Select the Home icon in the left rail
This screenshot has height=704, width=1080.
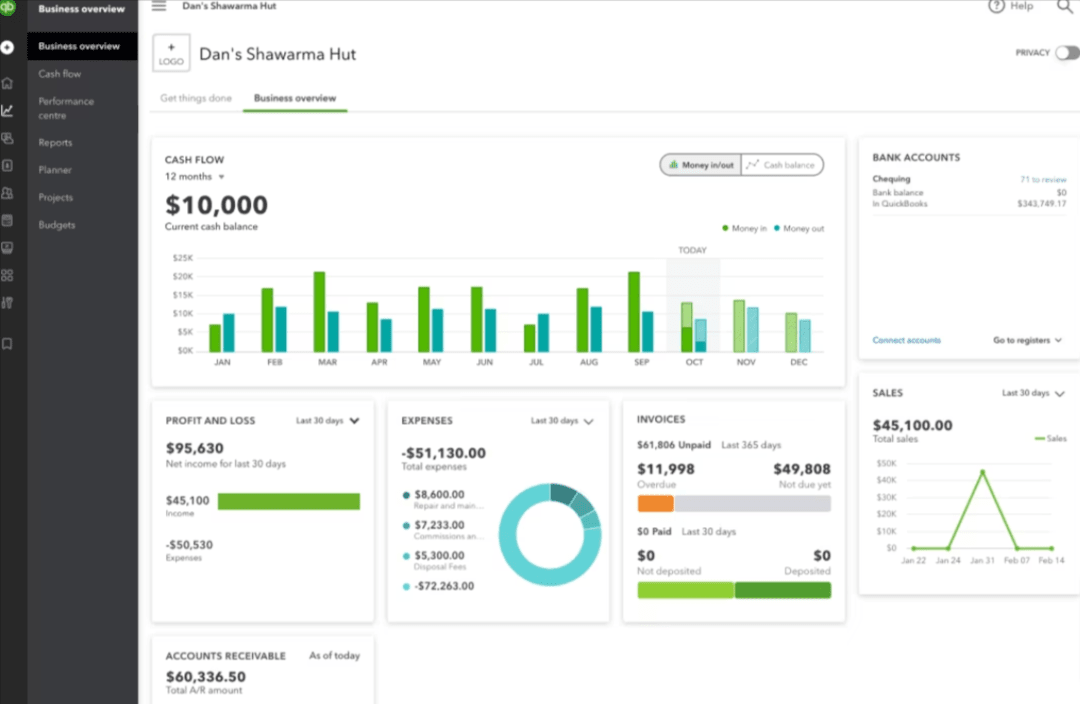[x=8, y=82]
